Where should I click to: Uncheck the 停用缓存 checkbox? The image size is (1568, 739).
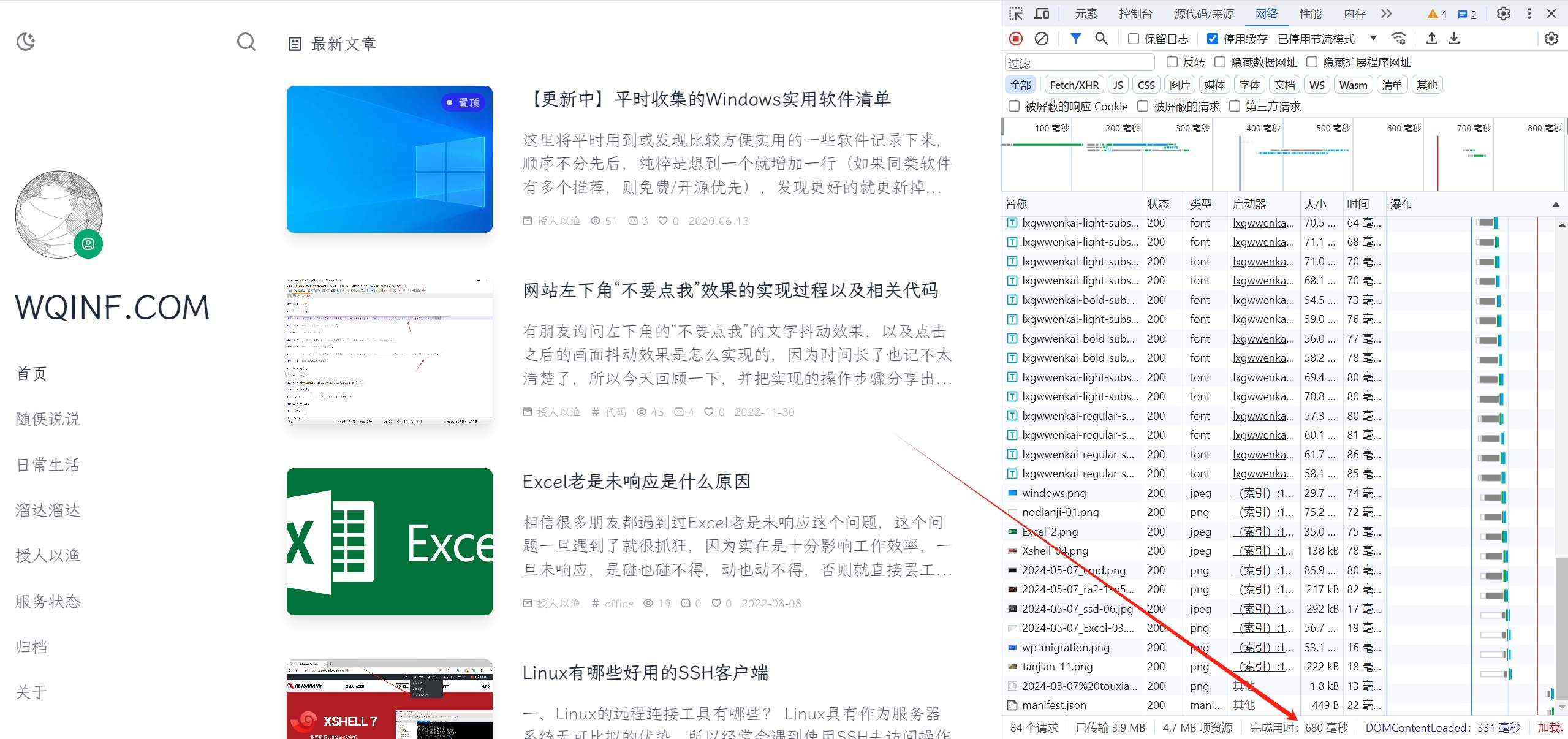coord(1212,39)
